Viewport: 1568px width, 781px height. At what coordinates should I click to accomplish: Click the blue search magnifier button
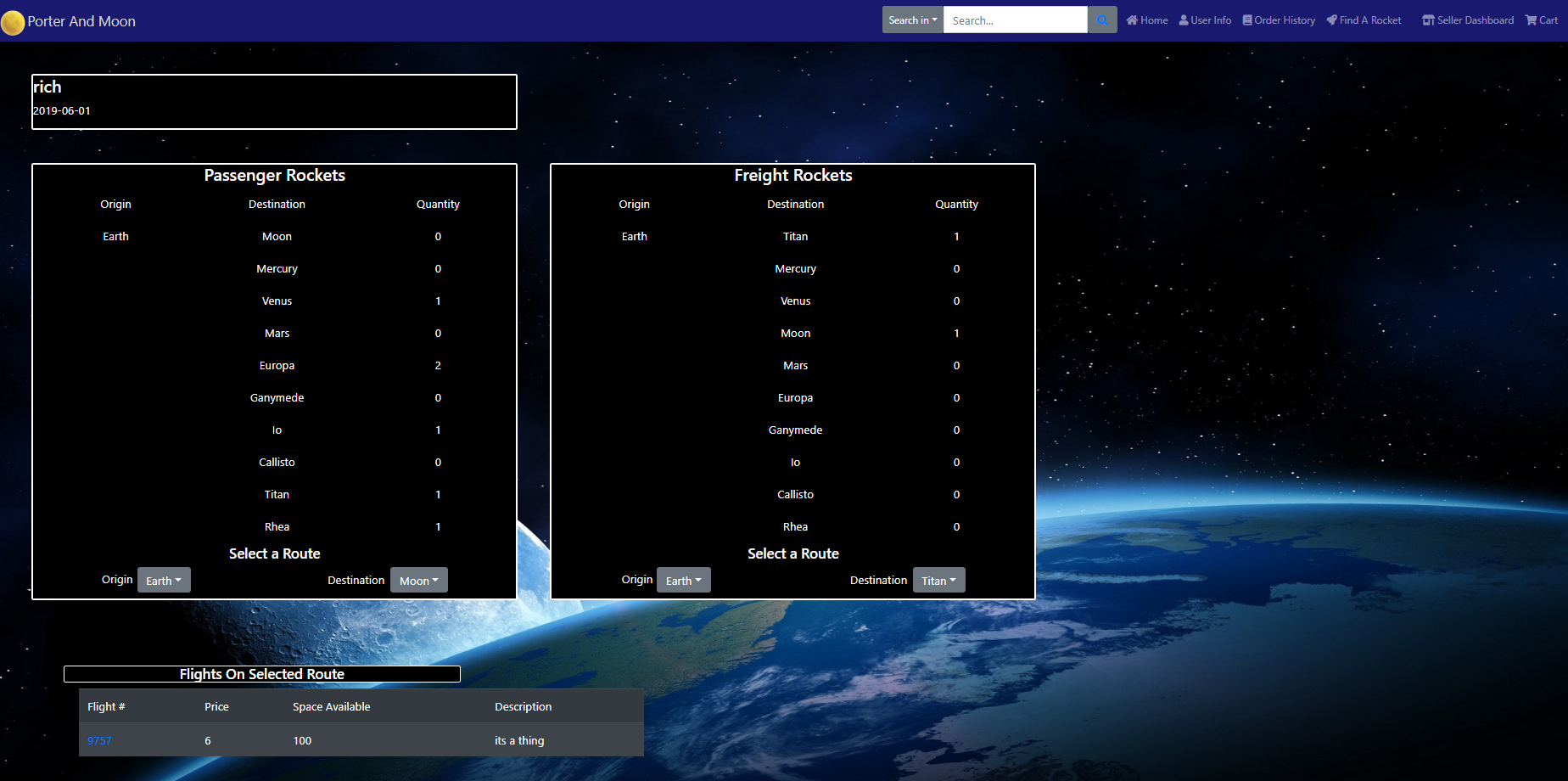[1101, 20]
